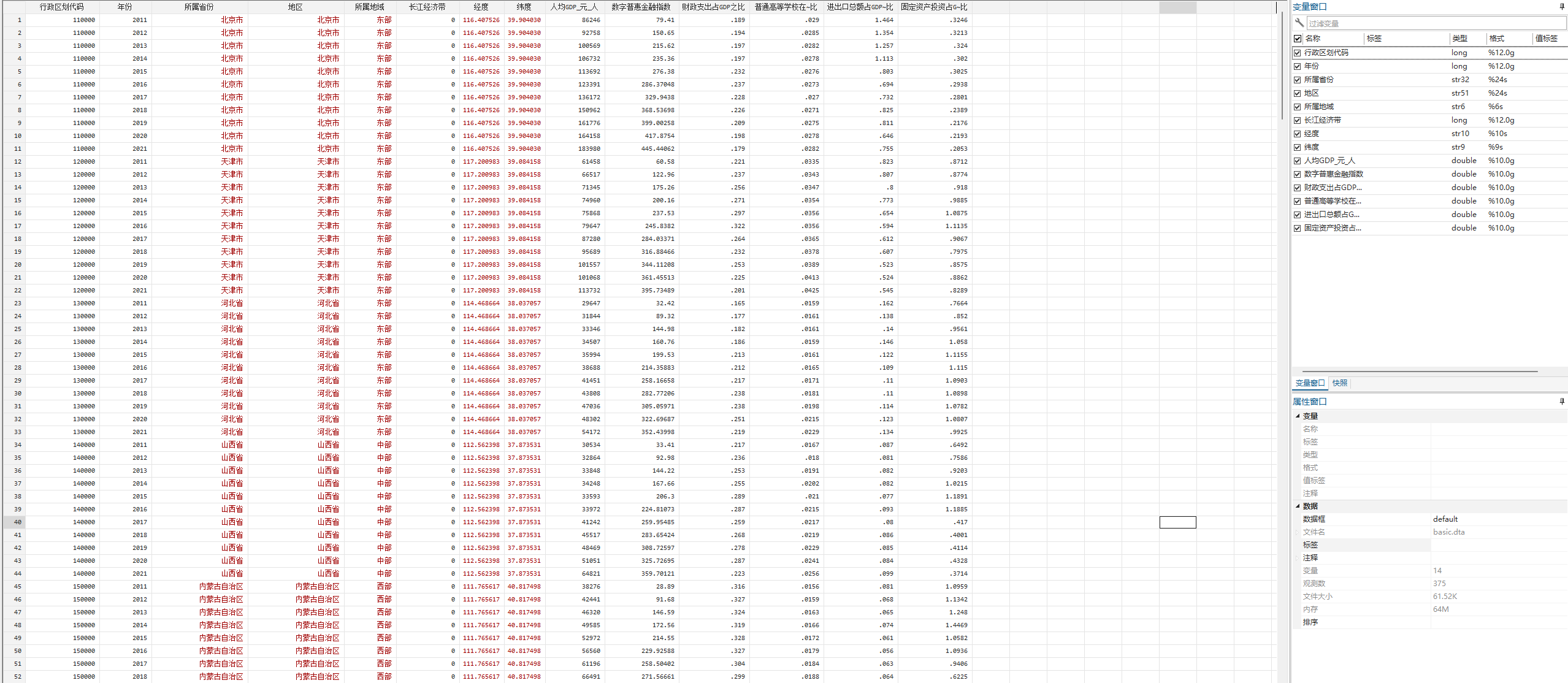Toggle the select-all checkbox next to 名称
The image size is (1568, 683).
(x=1298, y=39)
